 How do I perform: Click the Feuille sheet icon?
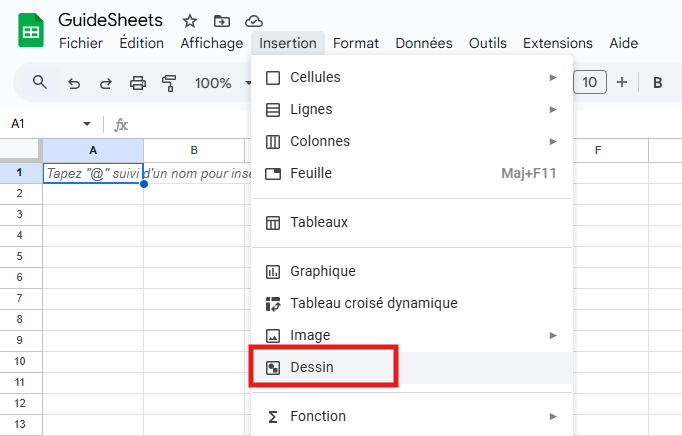click(273, 174)
